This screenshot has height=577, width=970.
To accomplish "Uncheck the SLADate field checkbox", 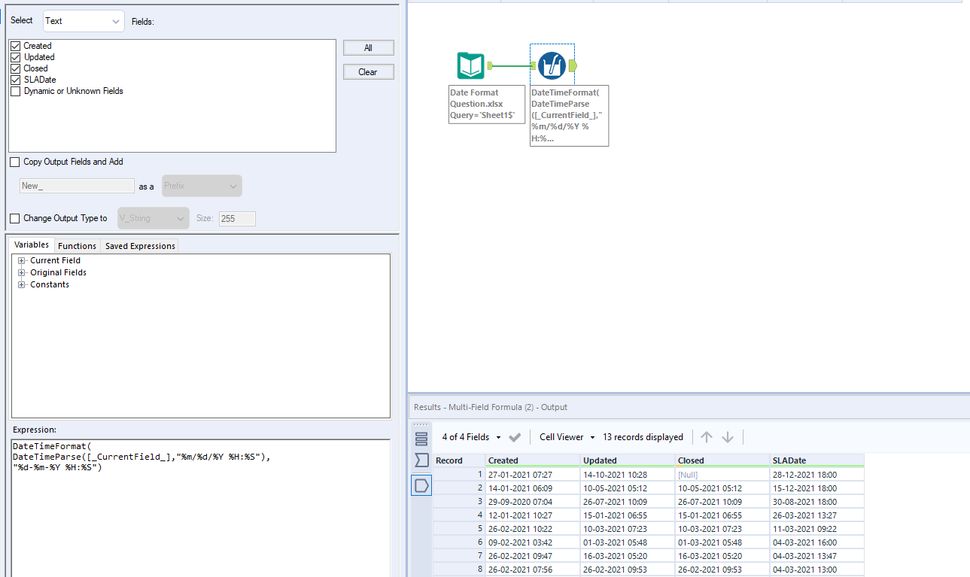I will point(15,80).
